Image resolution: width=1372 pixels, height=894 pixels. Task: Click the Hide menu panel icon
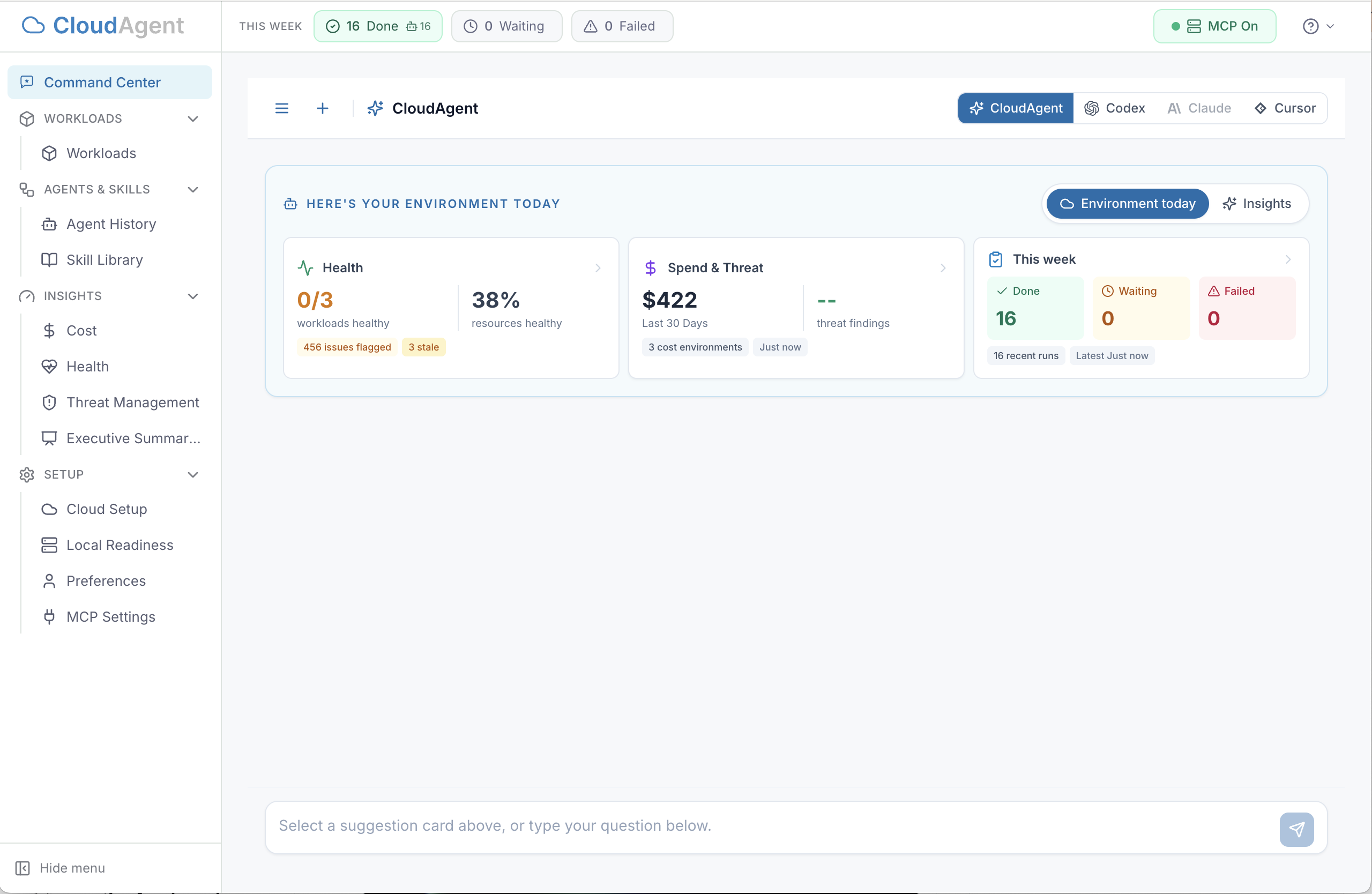(x=23, y=868)
